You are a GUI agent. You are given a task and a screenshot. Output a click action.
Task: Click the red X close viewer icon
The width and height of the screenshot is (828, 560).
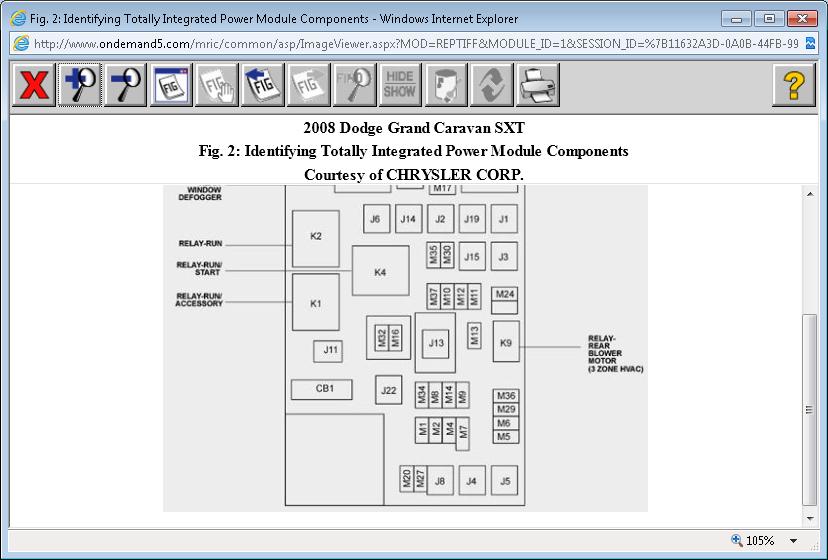click(x=34, y=86)
